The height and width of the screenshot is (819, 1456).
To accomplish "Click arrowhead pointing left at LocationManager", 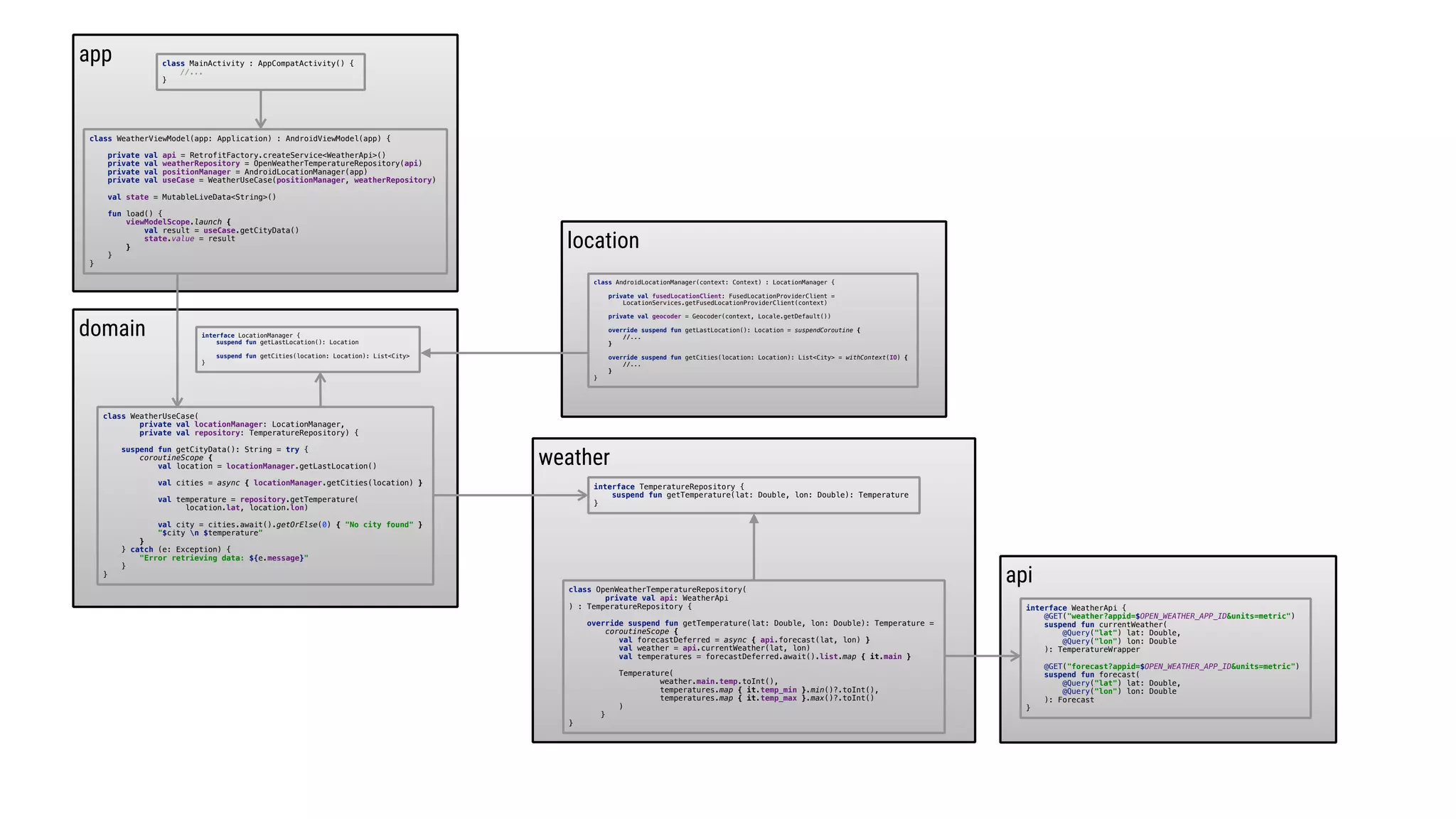I will tap(427, 353).
